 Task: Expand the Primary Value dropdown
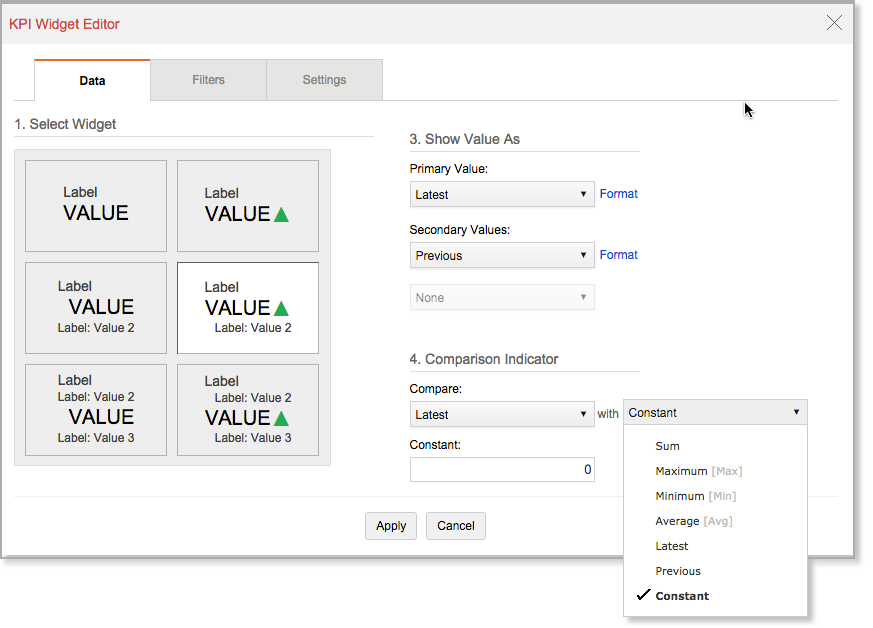pos(502,194)
